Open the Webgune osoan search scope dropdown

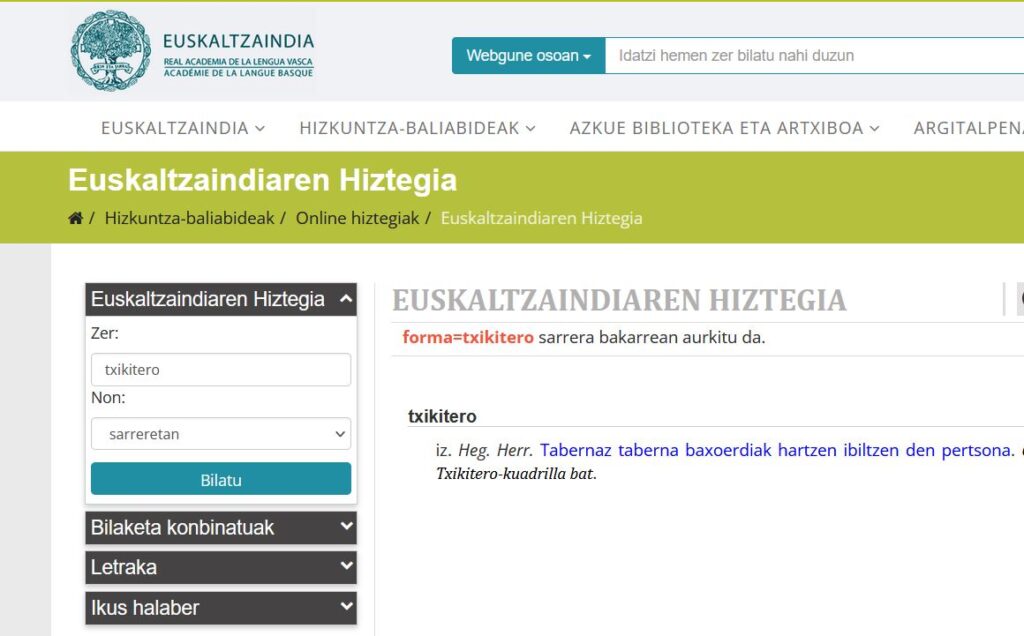[x=527, y=56]
